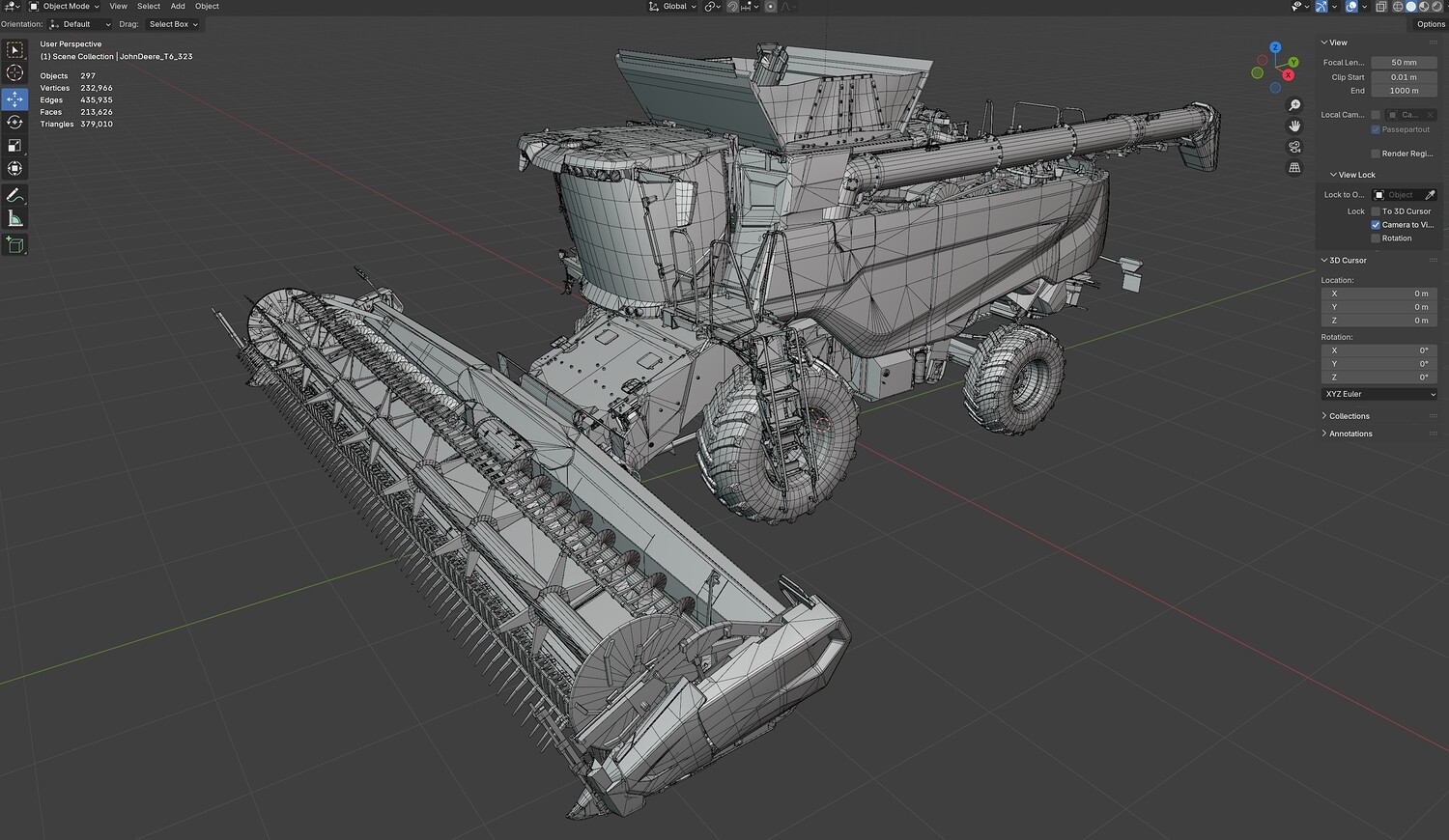Screen dimensions: 1449x840
Task: Open the Add menu
Action: point(178,7)
